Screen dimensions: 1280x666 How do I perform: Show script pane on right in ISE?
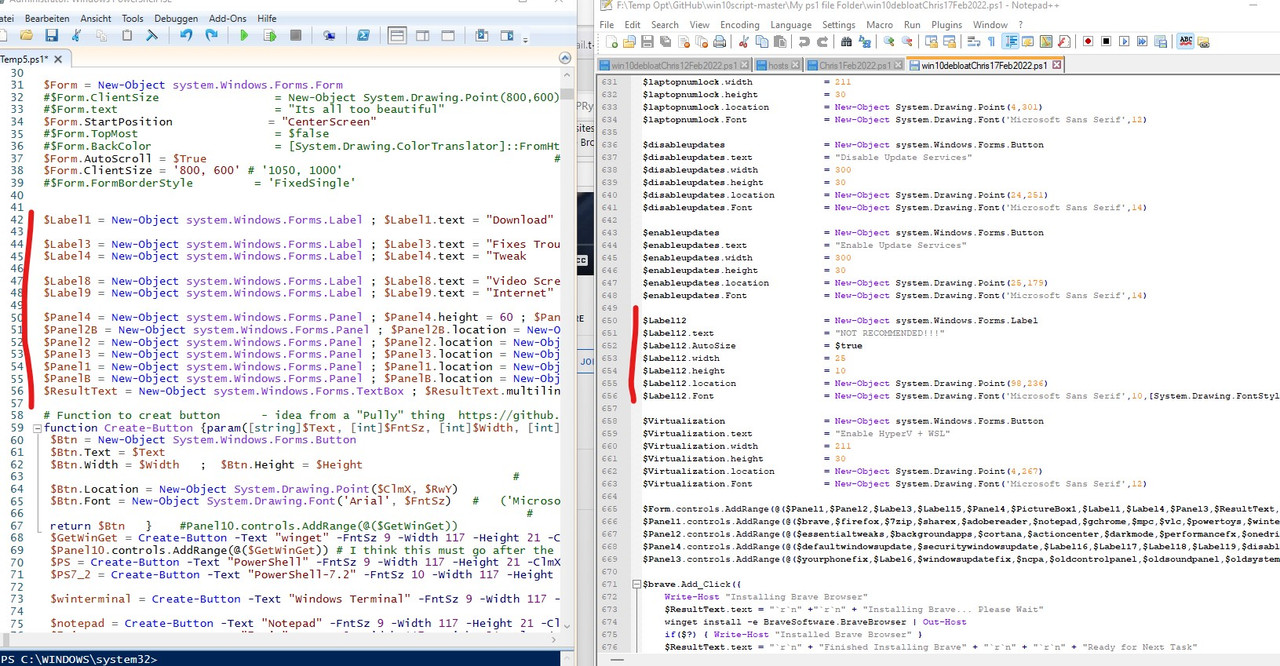tap(422, 35)
